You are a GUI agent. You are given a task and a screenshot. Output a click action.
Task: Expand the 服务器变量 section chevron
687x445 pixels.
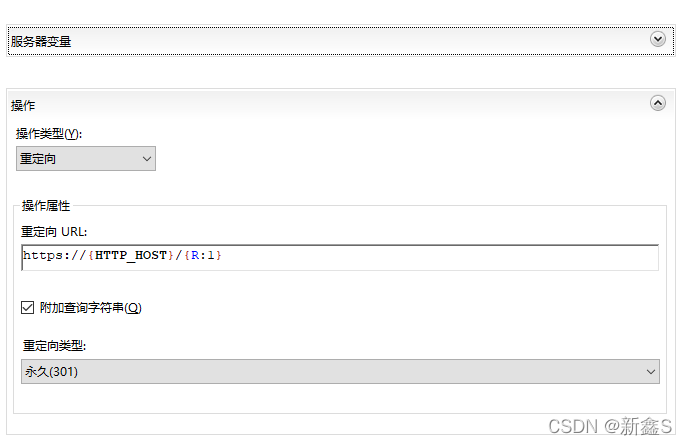tap(657, 39)
